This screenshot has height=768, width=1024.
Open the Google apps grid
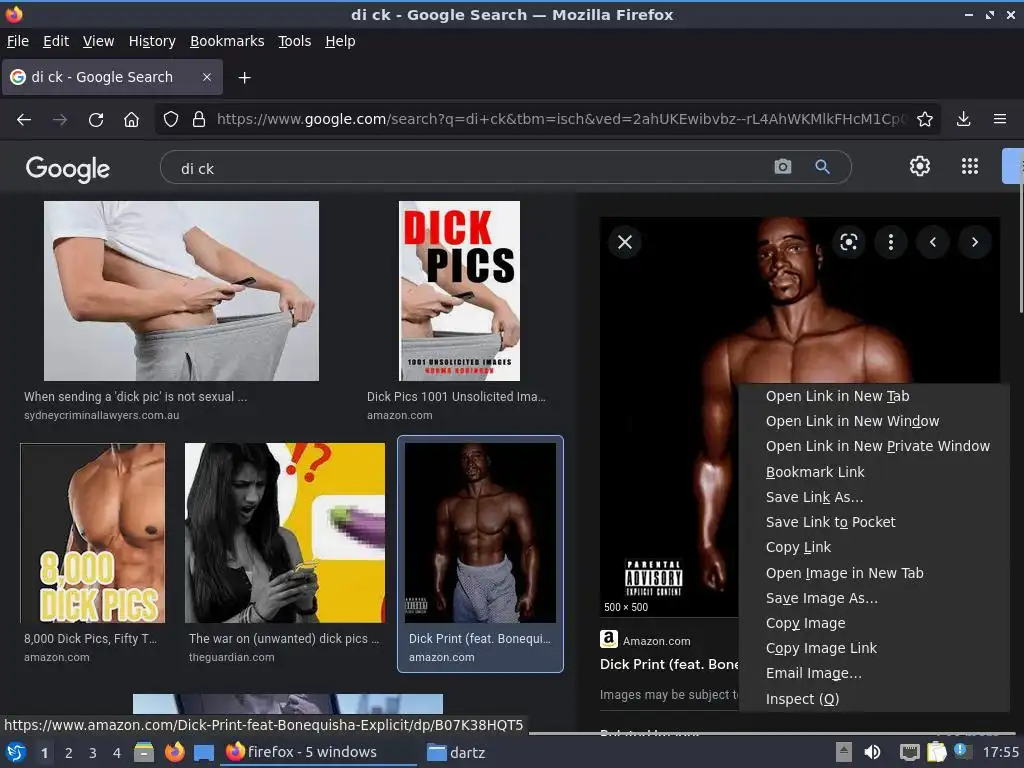pyautogui.click(x=970, y=167)
